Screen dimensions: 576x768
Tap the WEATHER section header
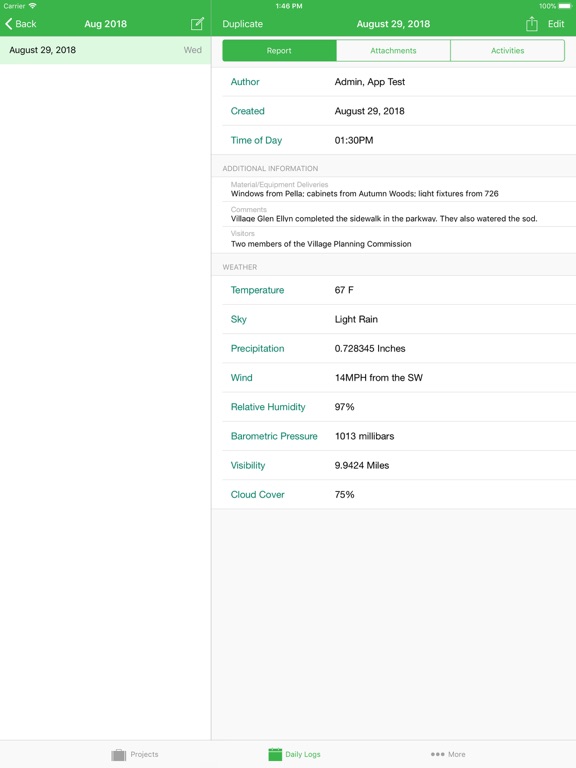click(240, 267)
